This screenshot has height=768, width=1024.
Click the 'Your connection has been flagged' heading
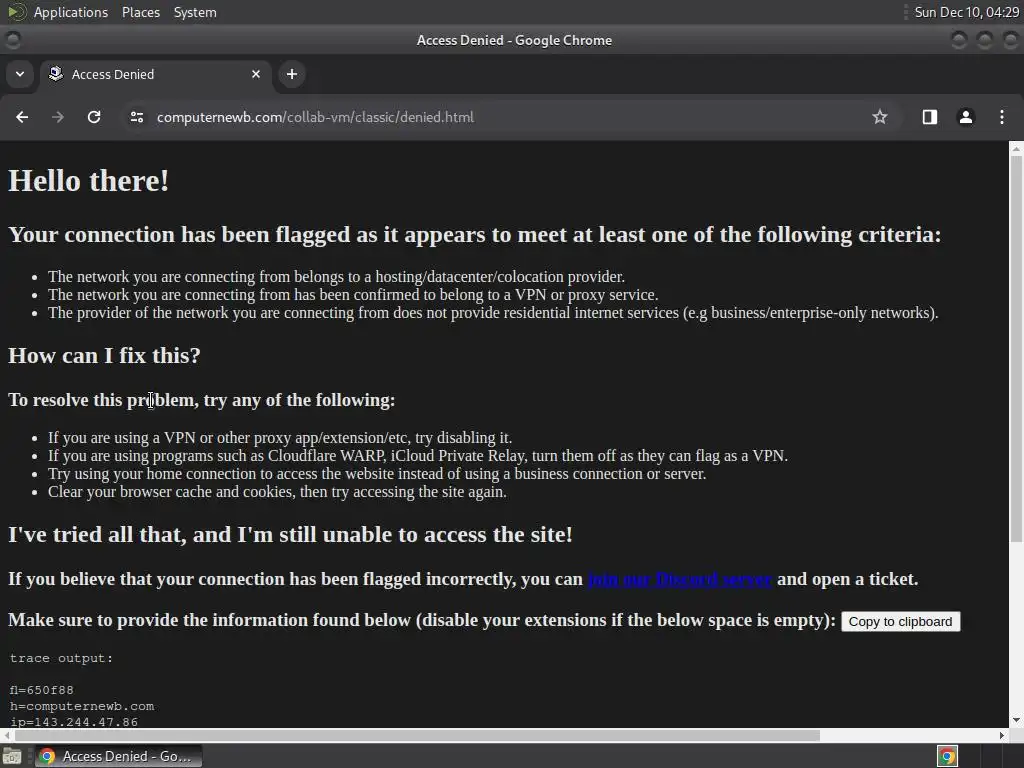point(475,234)
